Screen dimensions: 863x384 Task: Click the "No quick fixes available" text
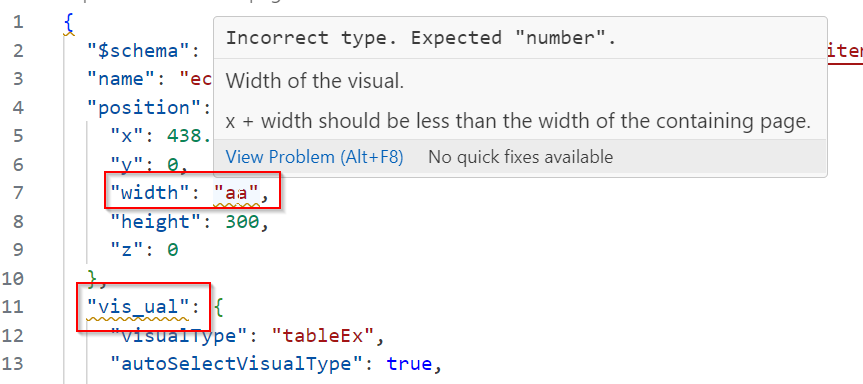pyautogui.click(x=520, y=157)
